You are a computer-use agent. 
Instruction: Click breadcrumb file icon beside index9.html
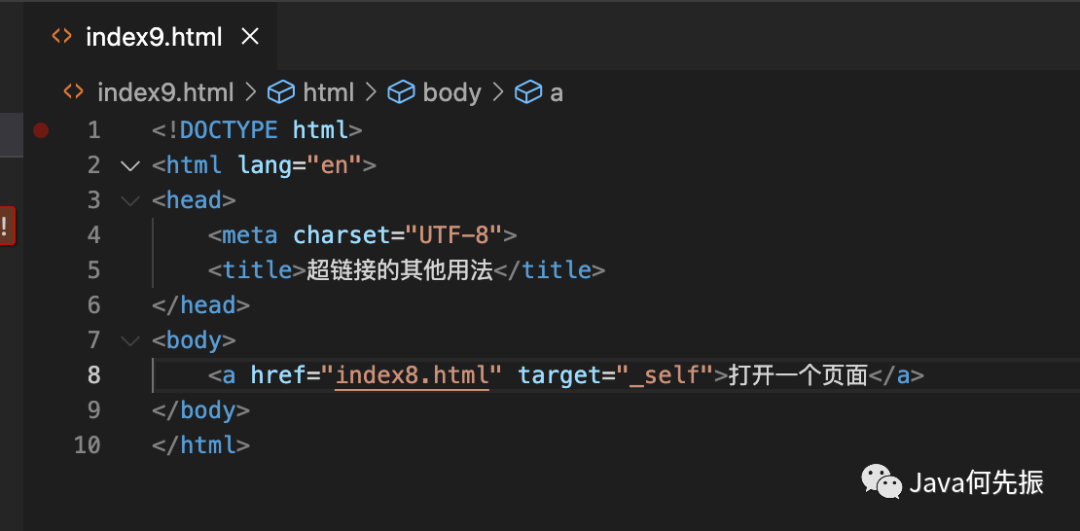[x=73, y=93]
